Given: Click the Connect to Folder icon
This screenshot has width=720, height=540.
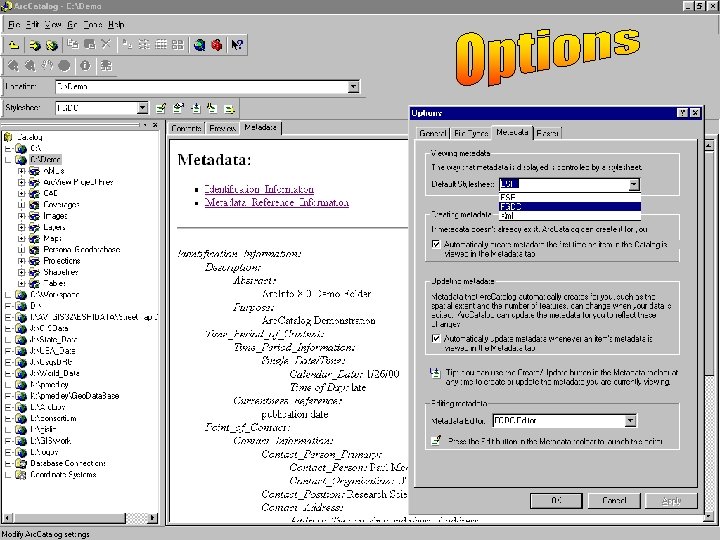Looking at the screenshot, I should (34, 45).
